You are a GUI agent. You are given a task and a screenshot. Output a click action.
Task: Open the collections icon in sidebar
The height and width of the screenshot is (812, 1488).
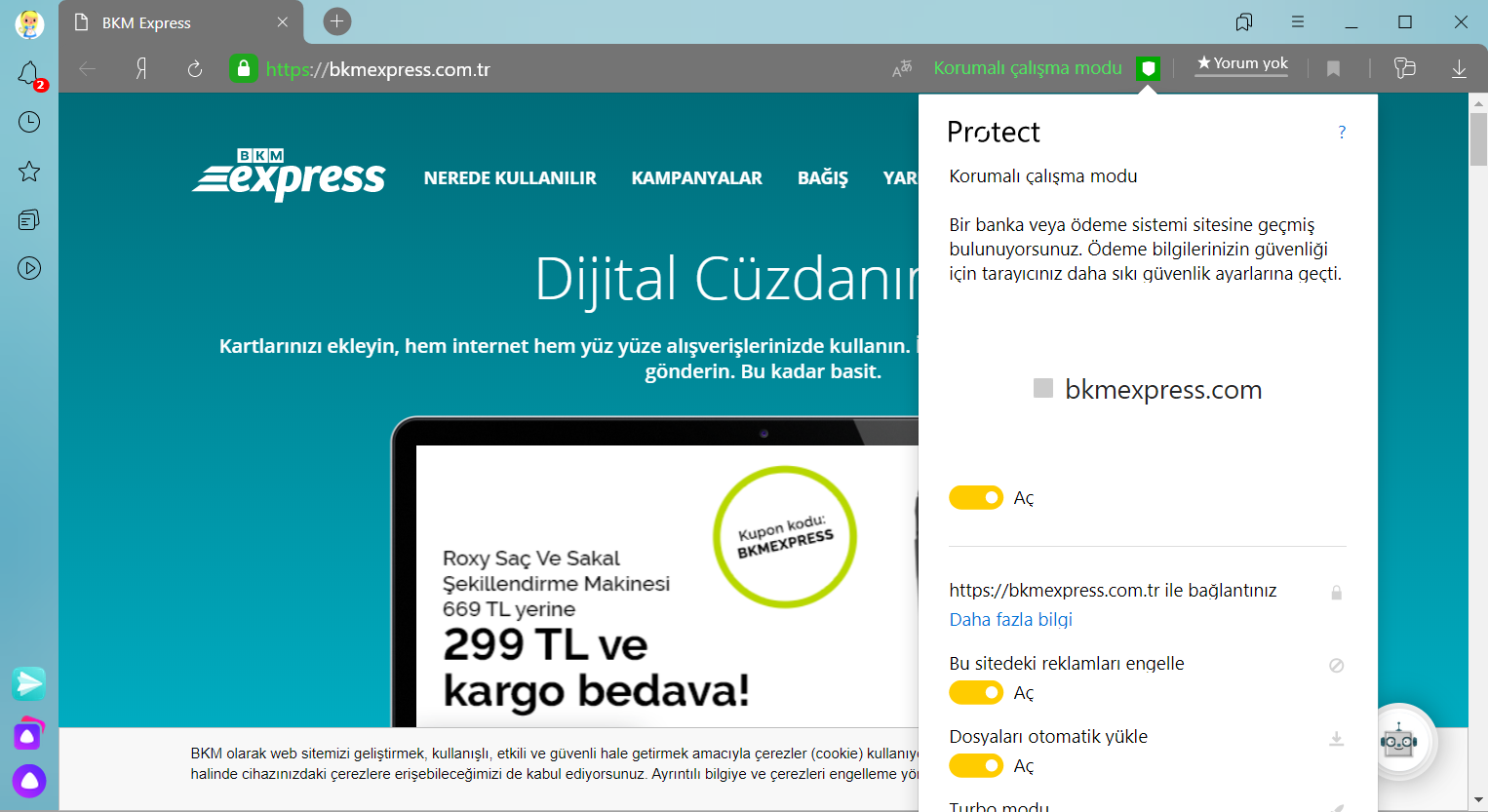(29, 220)
